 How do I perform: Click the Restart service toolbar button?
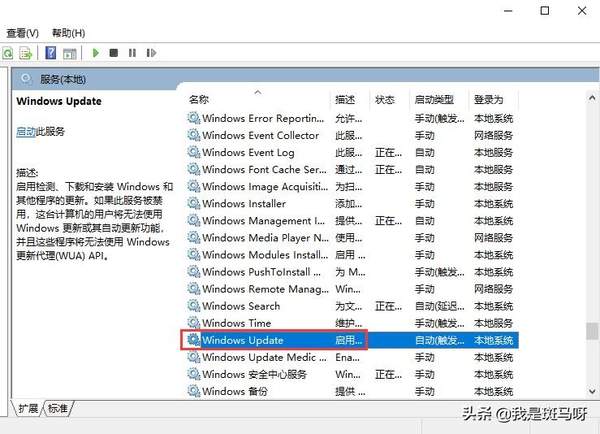(x=151, y=52)
